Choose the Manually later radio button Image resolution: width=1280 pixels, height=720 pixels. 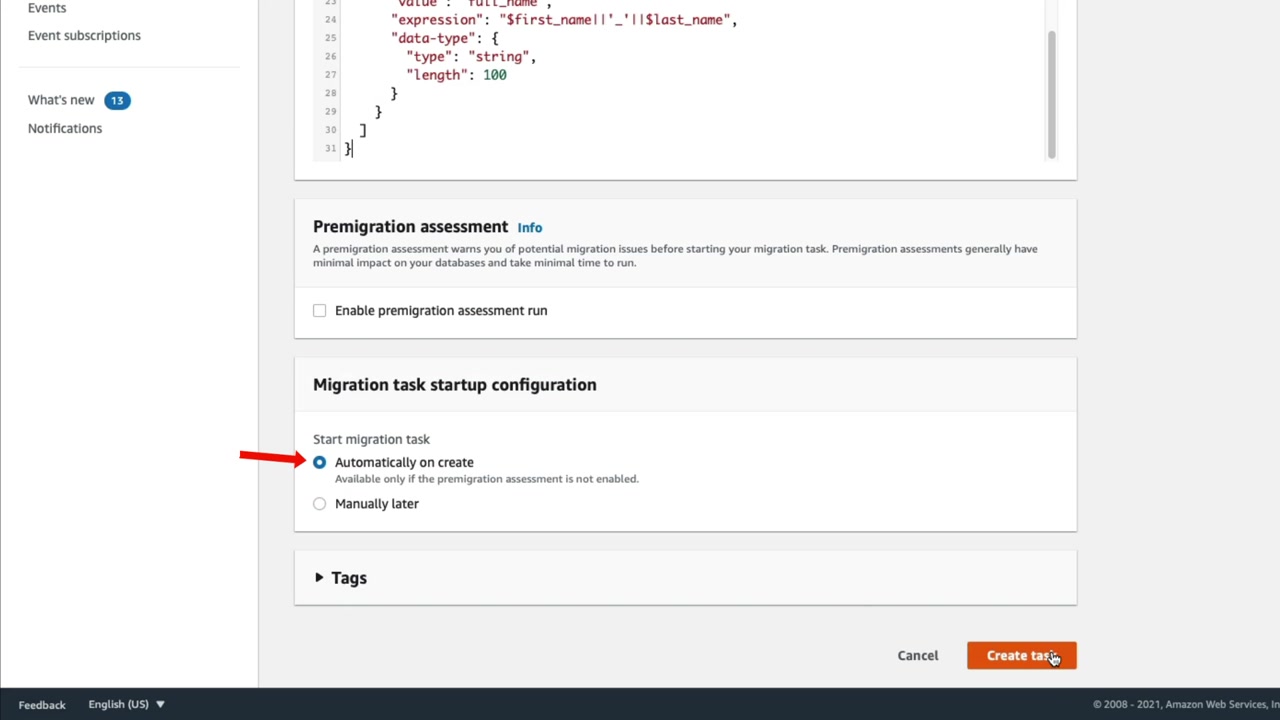tap(320, 504)
